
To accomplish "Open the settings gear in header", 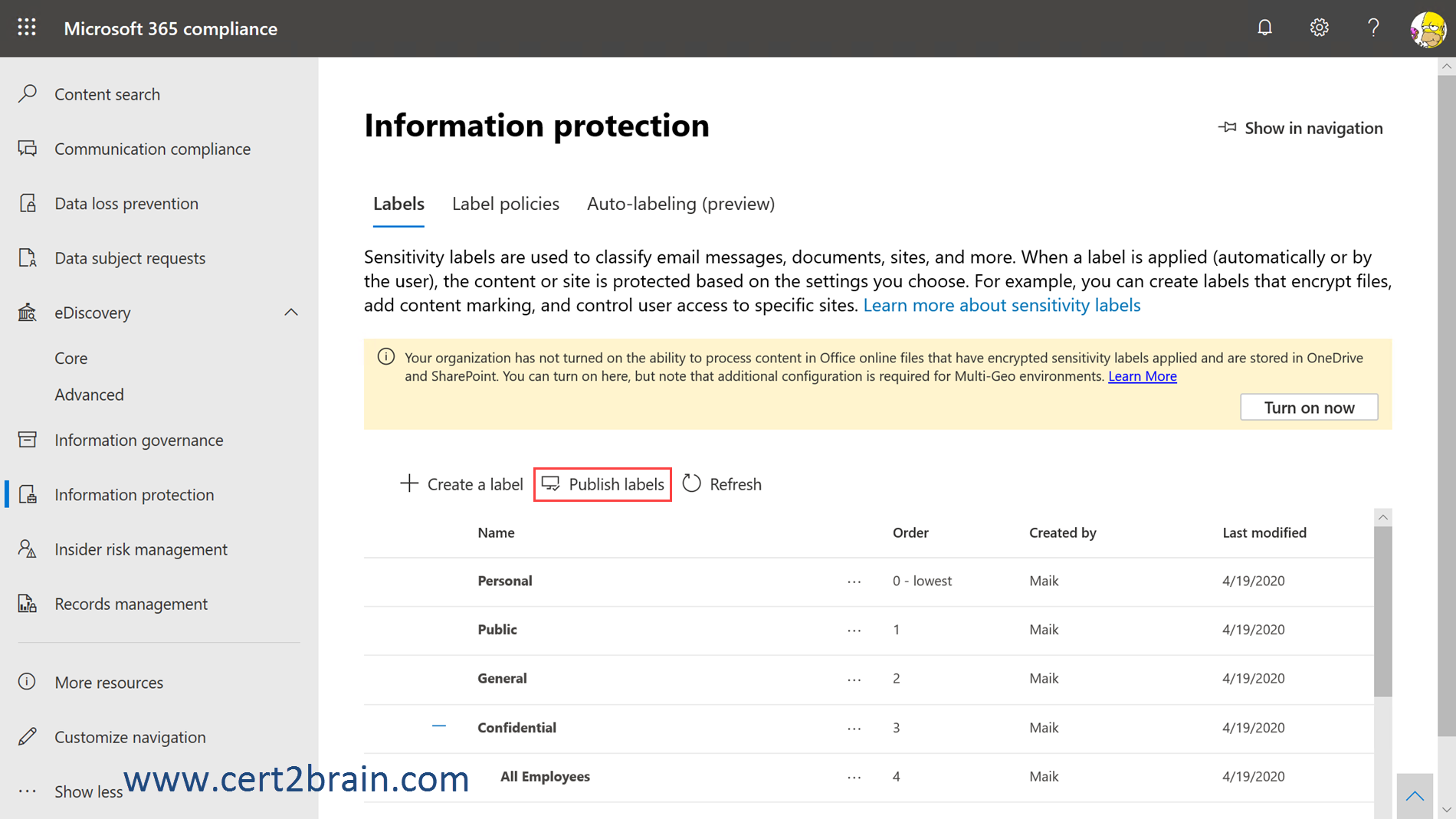I will tap(1319, 28).
